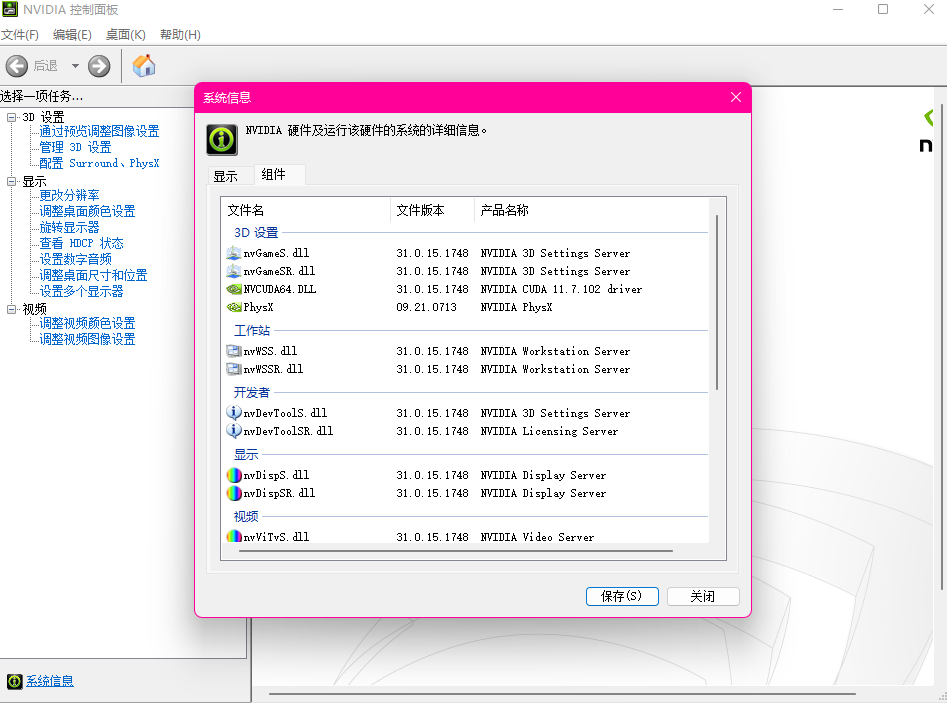Select the nvWSSR.dll workstation icon

coord(234,369)
